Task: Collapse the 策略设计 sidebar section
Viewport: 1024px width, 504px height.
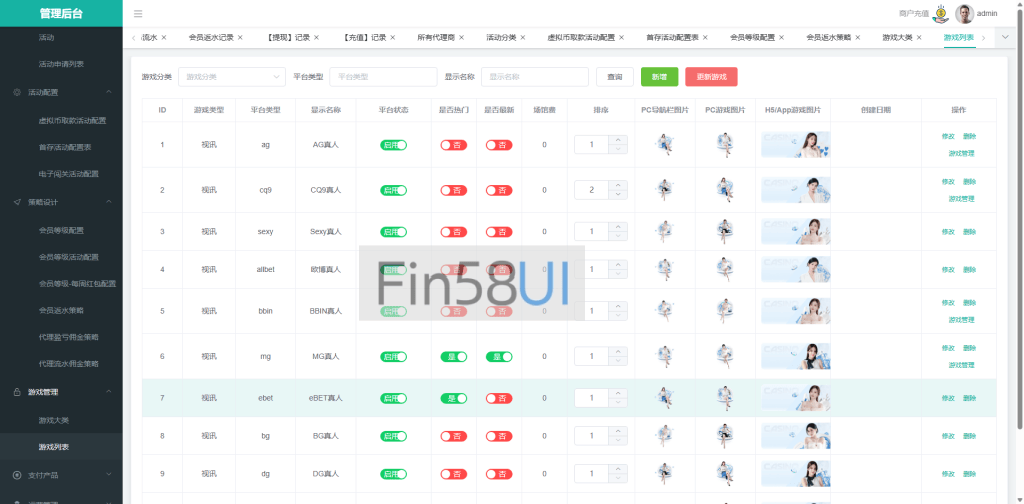Action: pyautogui.click(x=61, y=201)
